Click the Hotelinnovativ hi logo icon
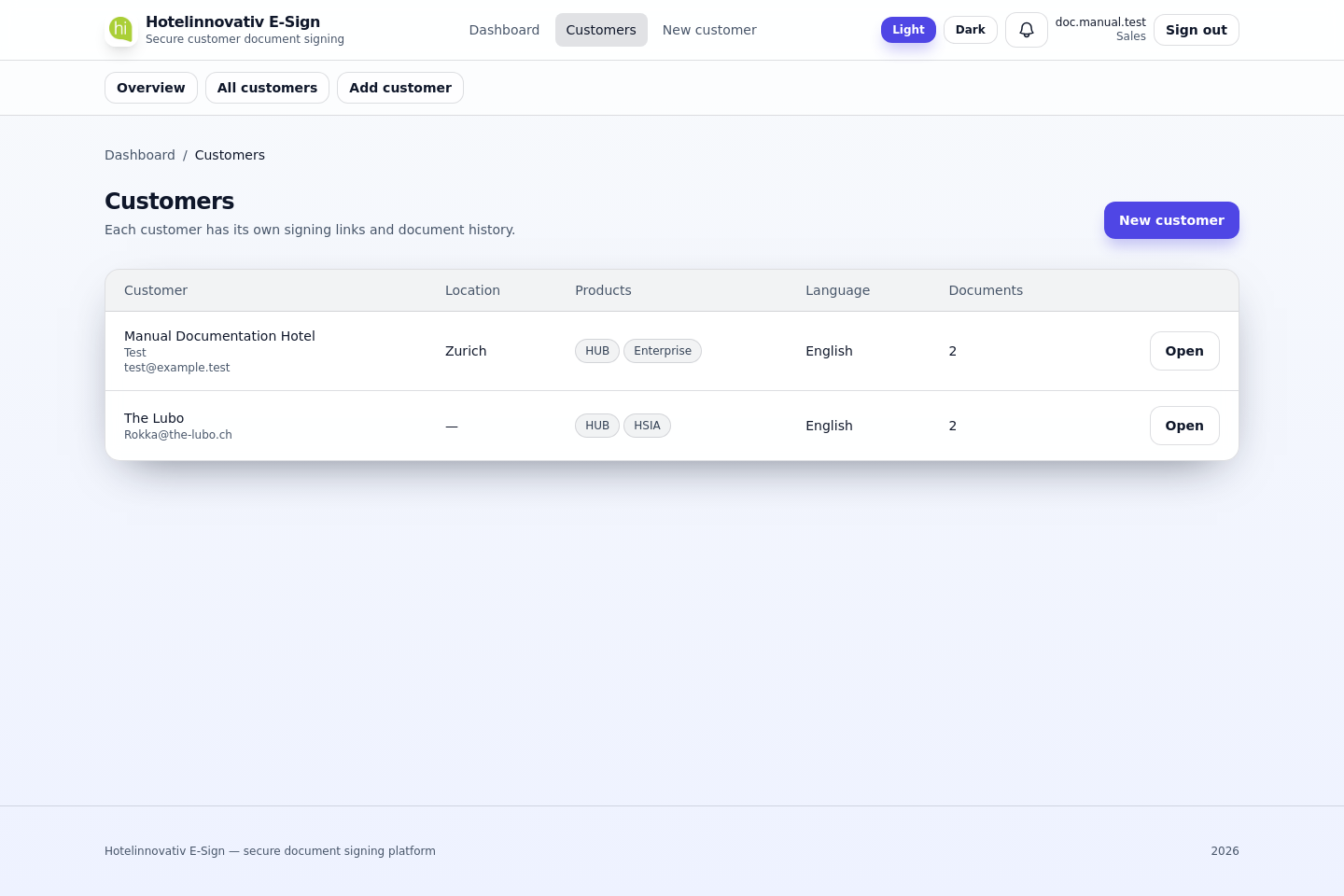The image size is (1344, 896). tap(120, 29)
